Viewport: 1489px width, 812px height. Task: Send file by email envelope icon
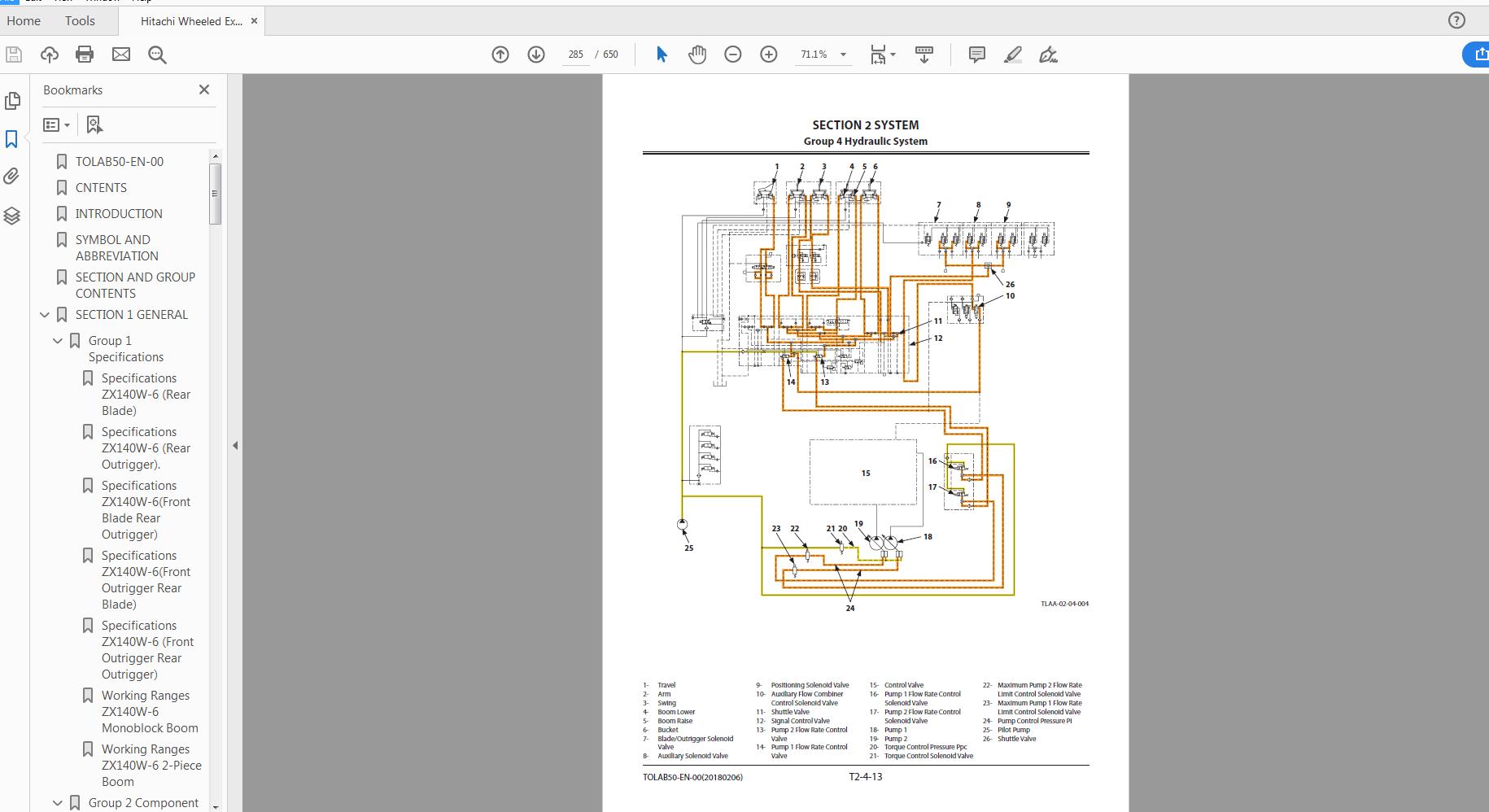[121, 55]
